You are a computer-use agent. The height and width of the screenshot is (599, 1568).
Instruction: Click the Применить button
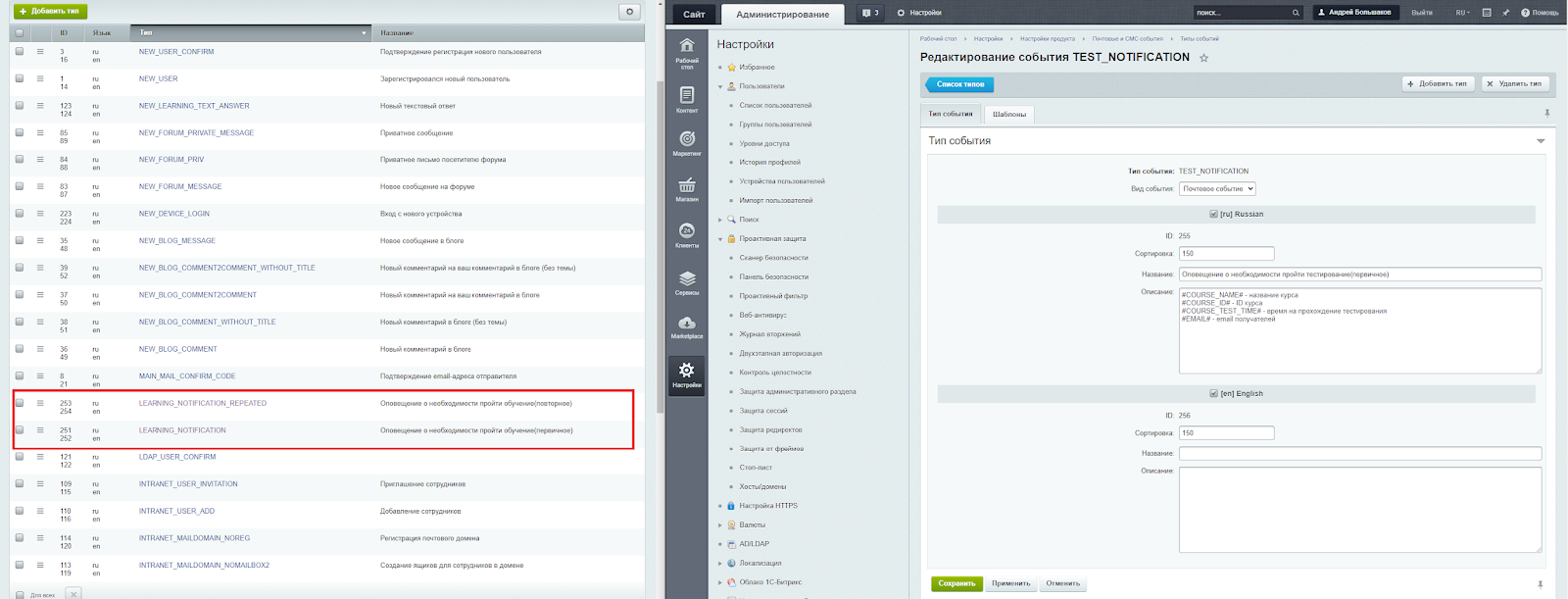(x=1010, y=583)
